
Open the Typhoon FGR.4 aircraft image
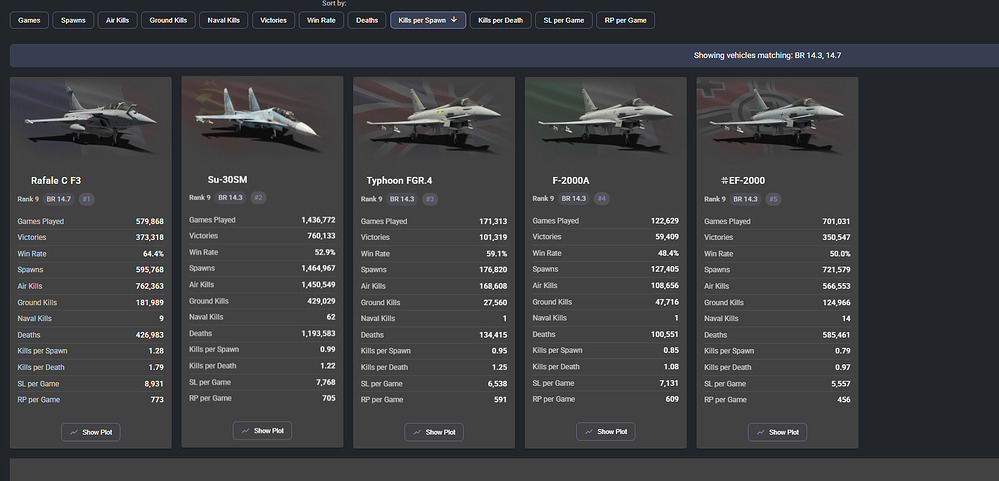tap(434, 119)
